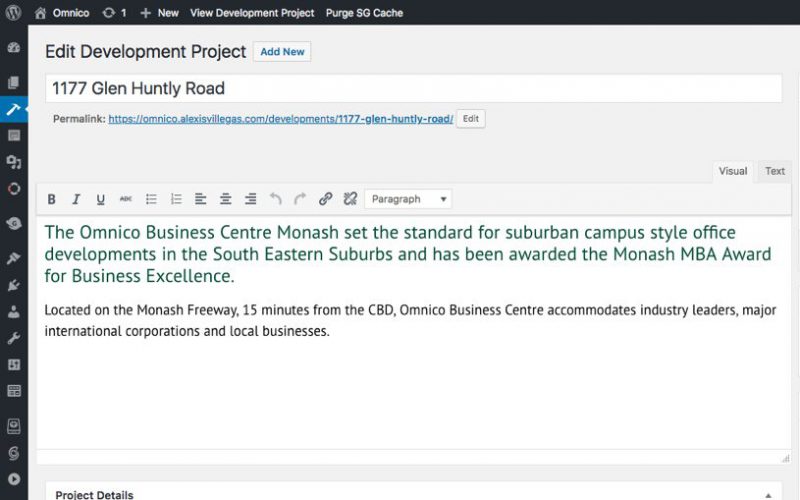Collapse the Project Details panel arrow
The image size is (800, 500).
coord(768,495)
